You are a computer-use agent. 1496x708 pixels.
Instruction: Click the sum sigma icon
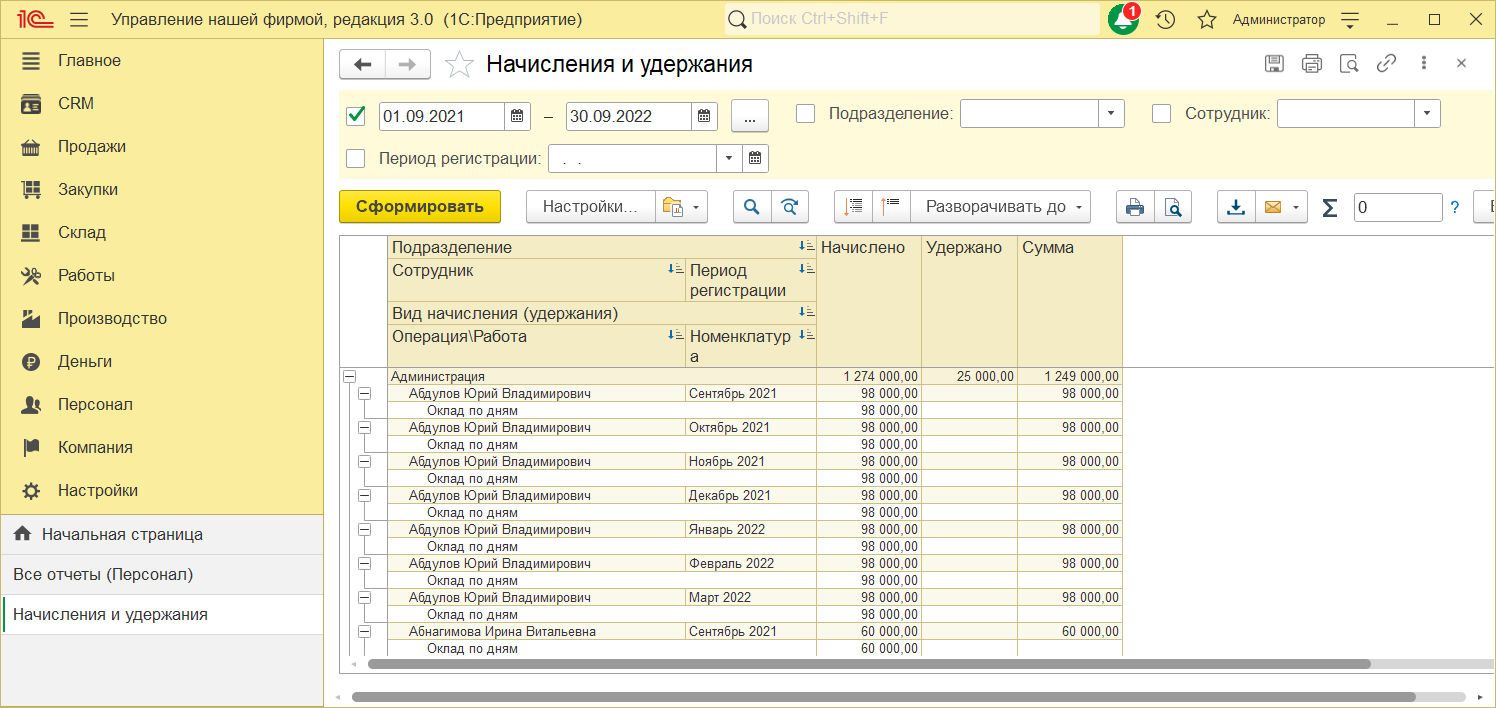click(x=1329, y=207)
